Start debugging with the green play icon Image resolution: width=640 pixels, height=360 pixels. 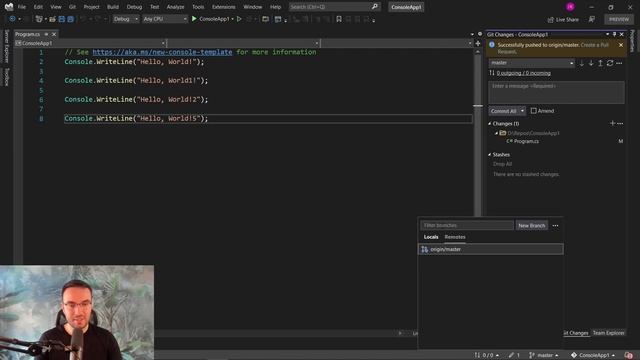[194, 19]
